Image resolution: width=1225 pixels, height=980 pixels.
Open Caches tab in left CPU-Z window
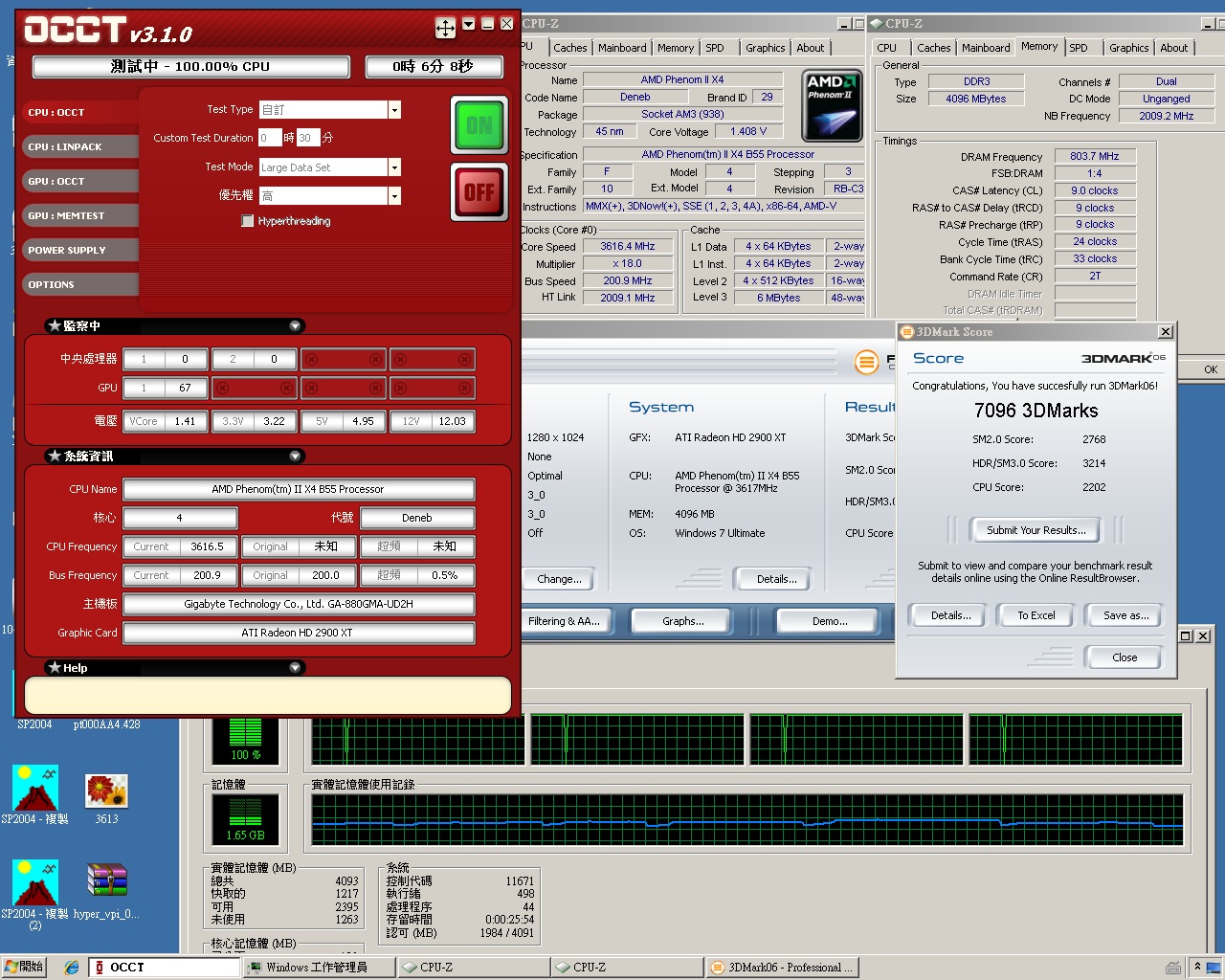pos(569,48)
